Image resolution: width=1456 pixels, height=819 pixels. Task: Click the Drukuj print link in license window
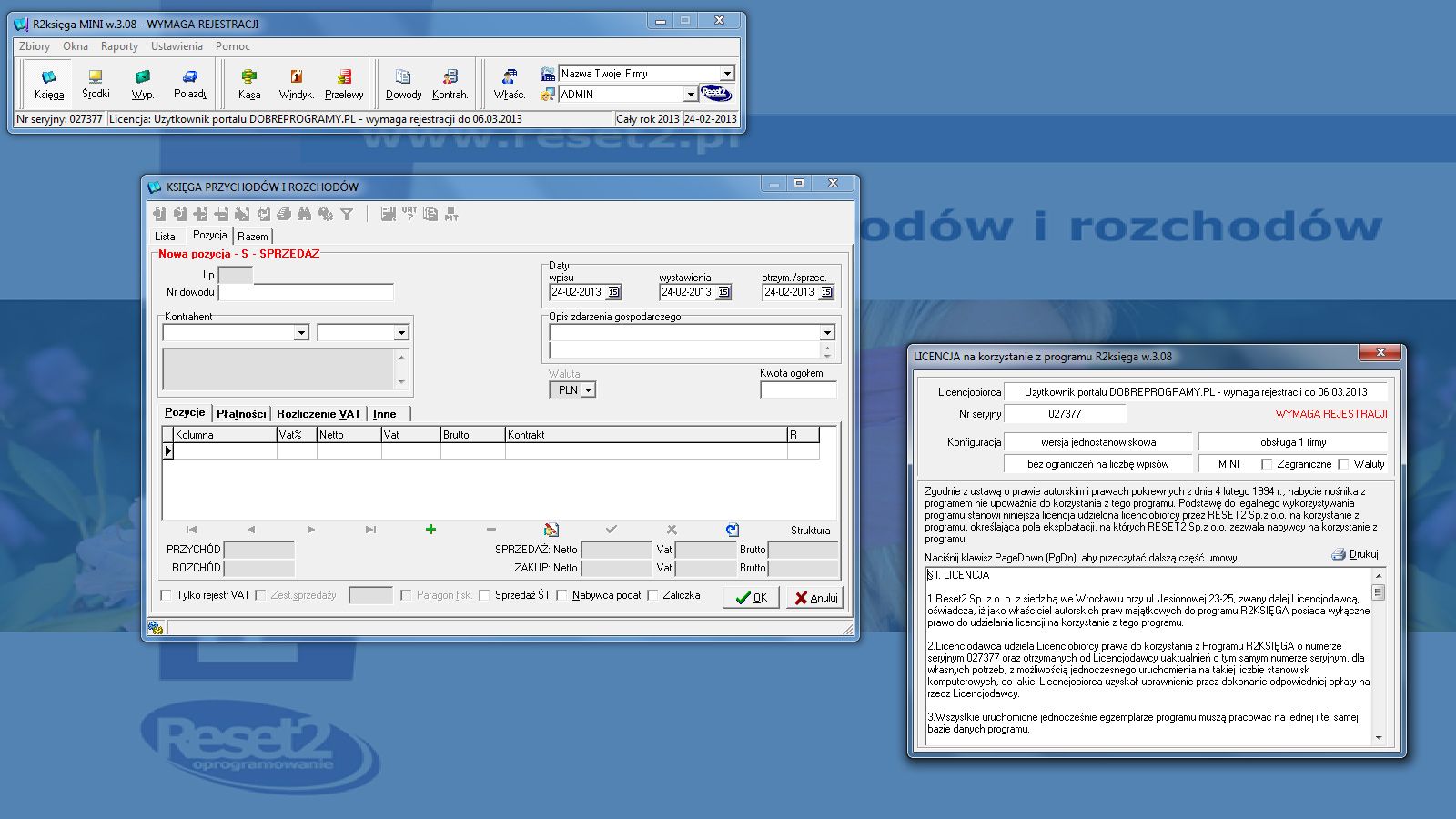click(x=1355, y=554)
